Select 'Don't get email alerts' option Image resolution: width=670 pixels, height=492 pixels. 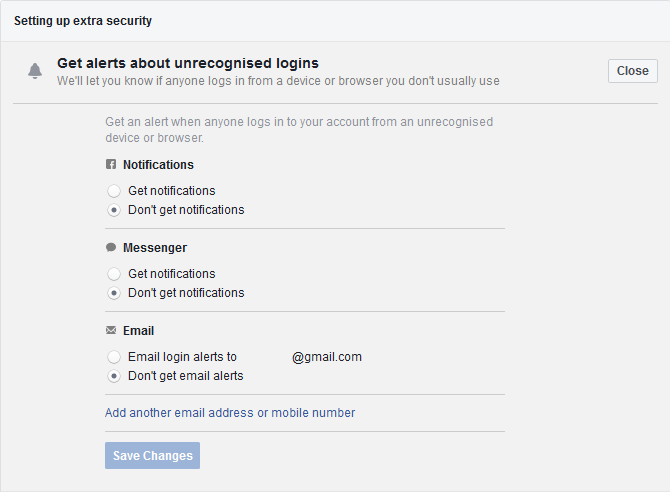point(114,376)
